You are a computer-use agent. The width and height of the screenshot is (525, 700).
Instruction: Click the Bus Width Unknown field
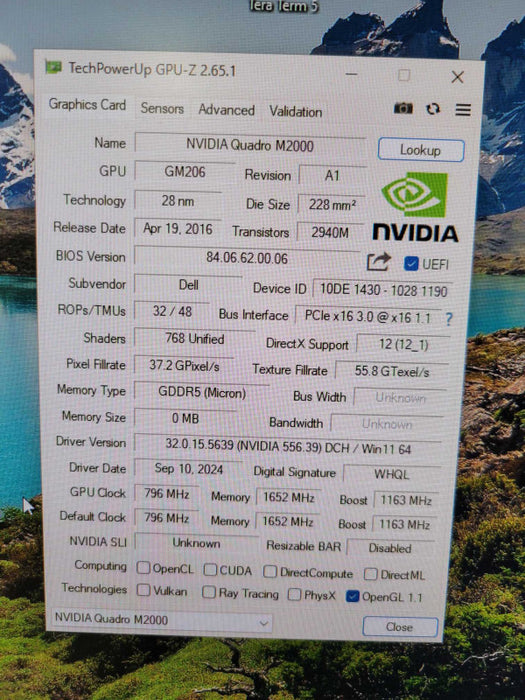click(400, 397)
